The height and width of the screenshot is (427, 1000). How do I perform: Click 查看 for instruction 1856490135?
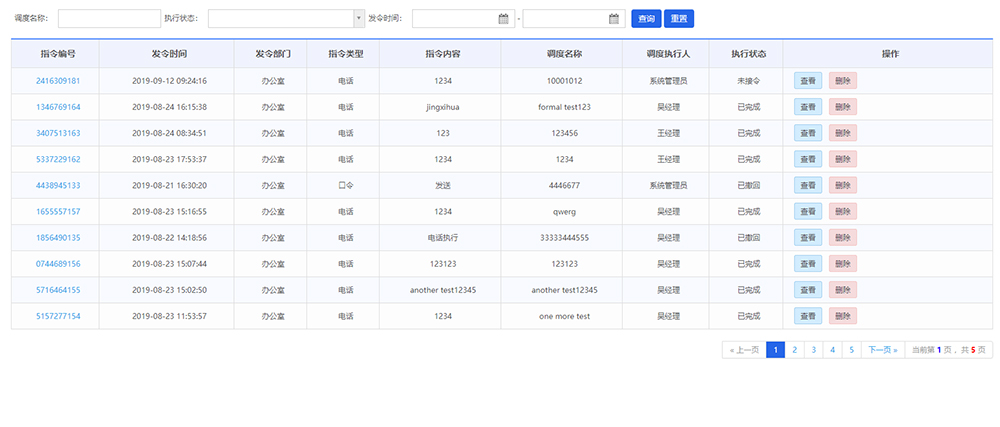click(807, 238)
